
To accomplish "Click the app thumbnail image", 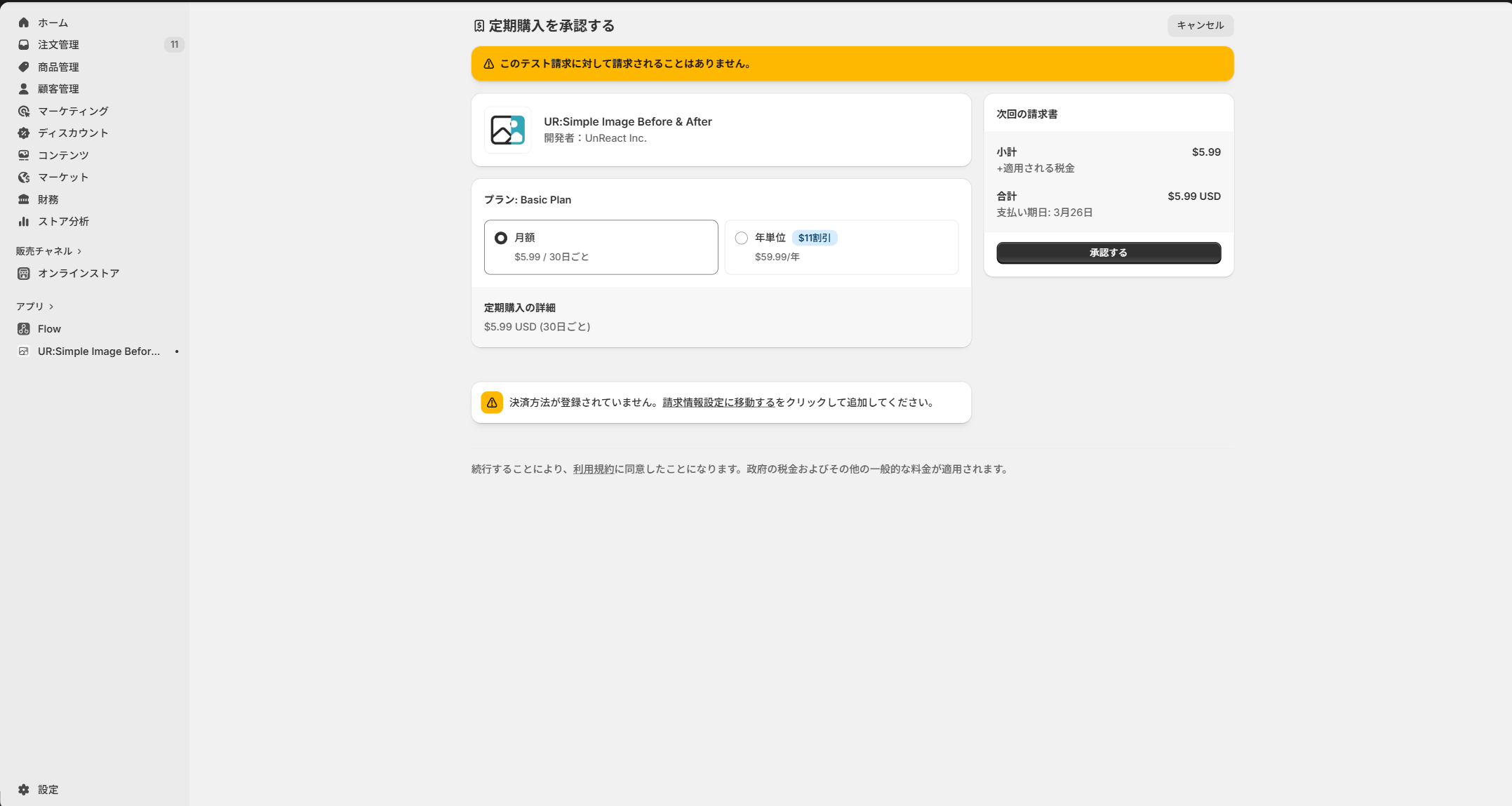I will [507, 130].
